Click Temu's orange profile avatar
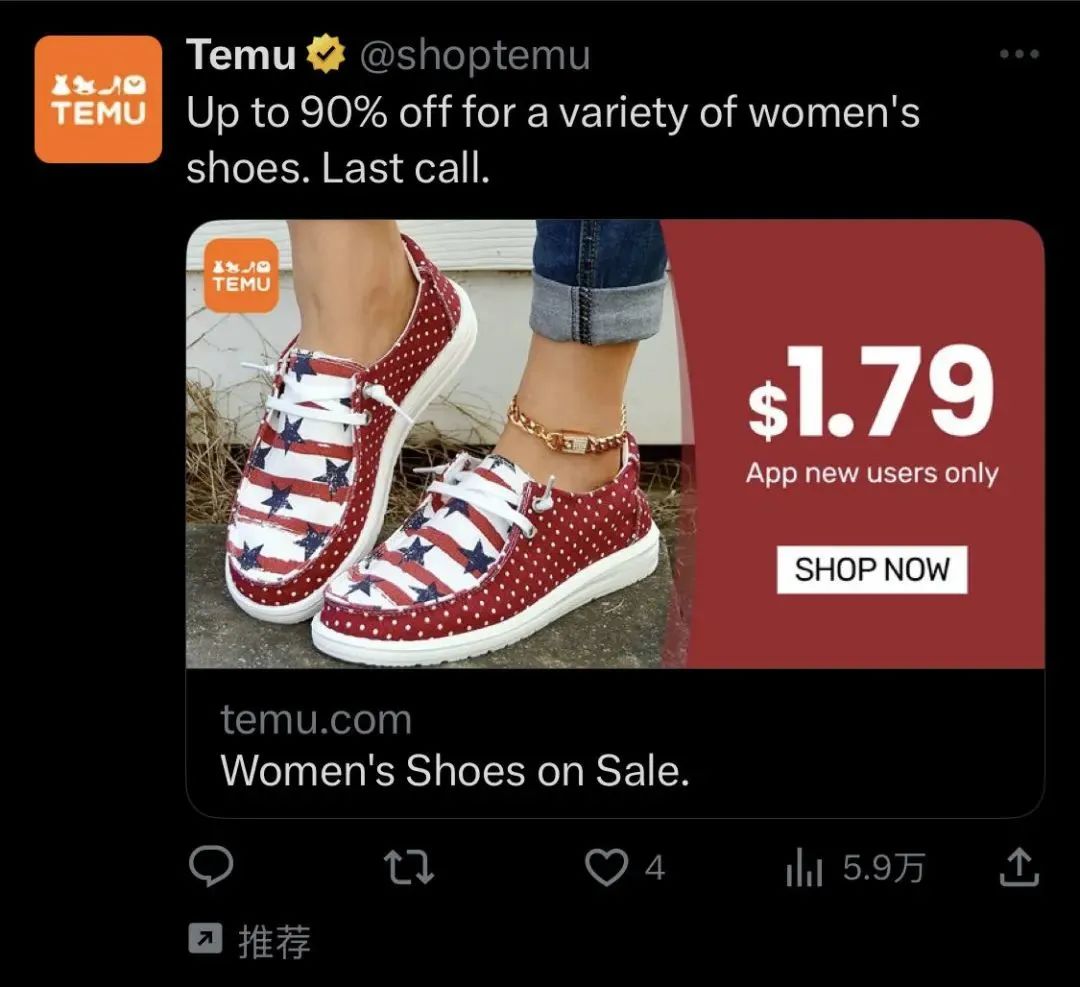The width and height of the screenshot is (1080, 987). point(98,99)
